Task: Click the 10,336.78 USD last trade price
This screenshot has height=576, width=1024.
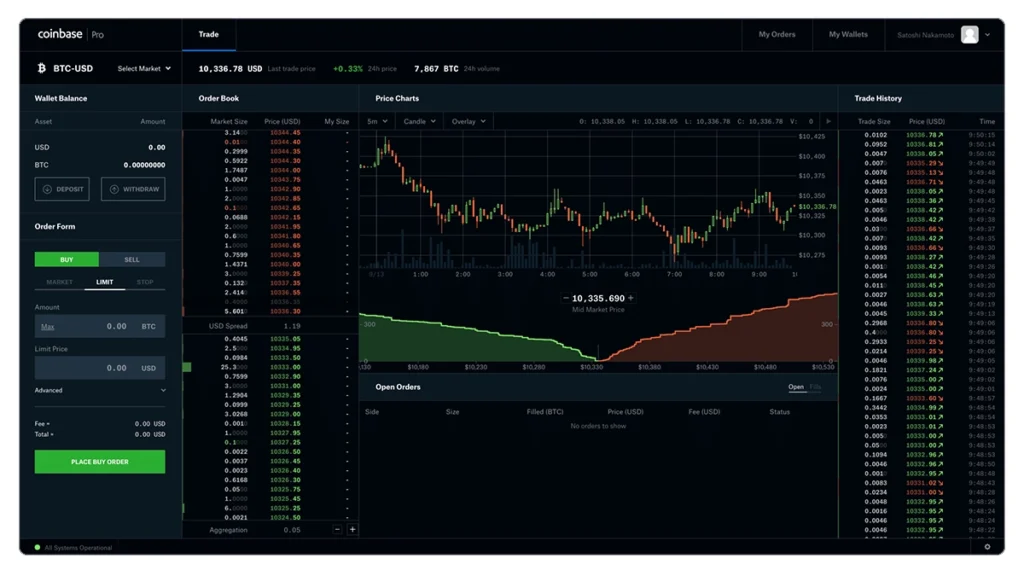Action: click(230, 69)
